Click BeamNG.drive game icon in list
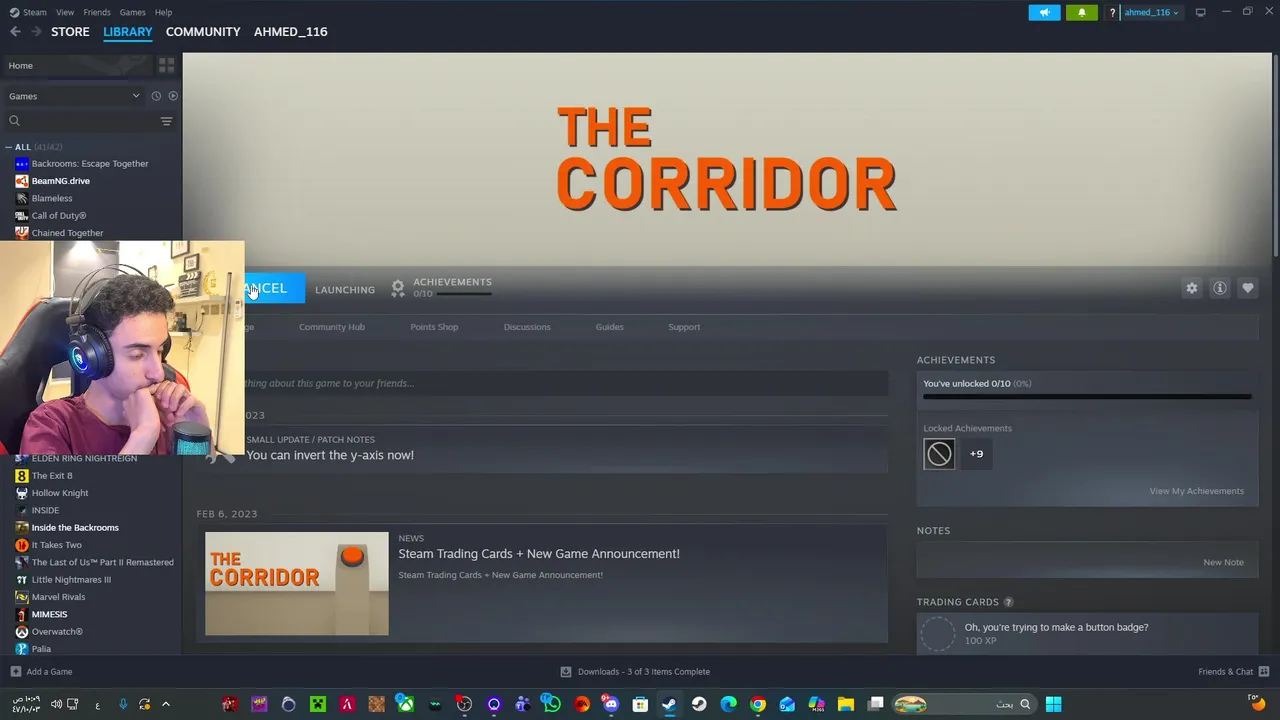This screenshot has width=1280, height=720. click(x=22, y=181)
